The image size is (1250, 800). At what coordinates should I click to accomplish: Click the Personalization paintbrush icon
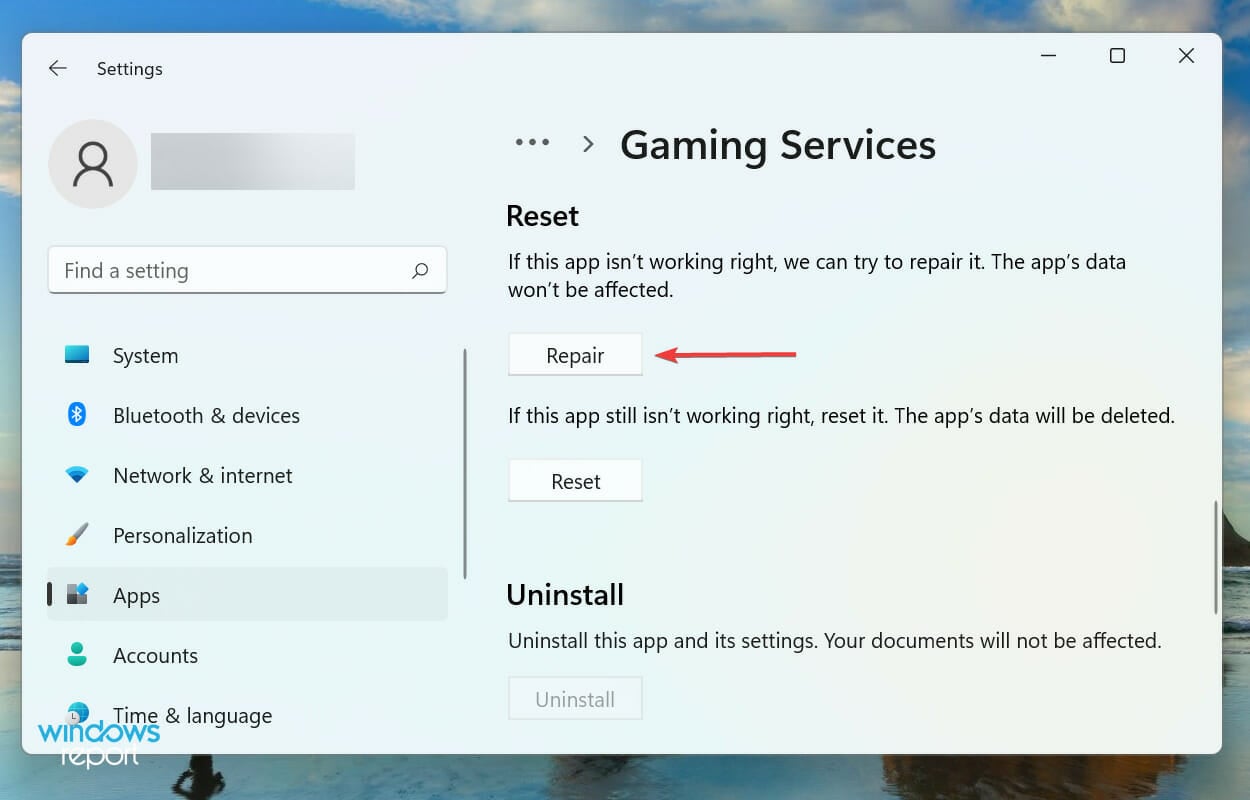click(77, 535)
